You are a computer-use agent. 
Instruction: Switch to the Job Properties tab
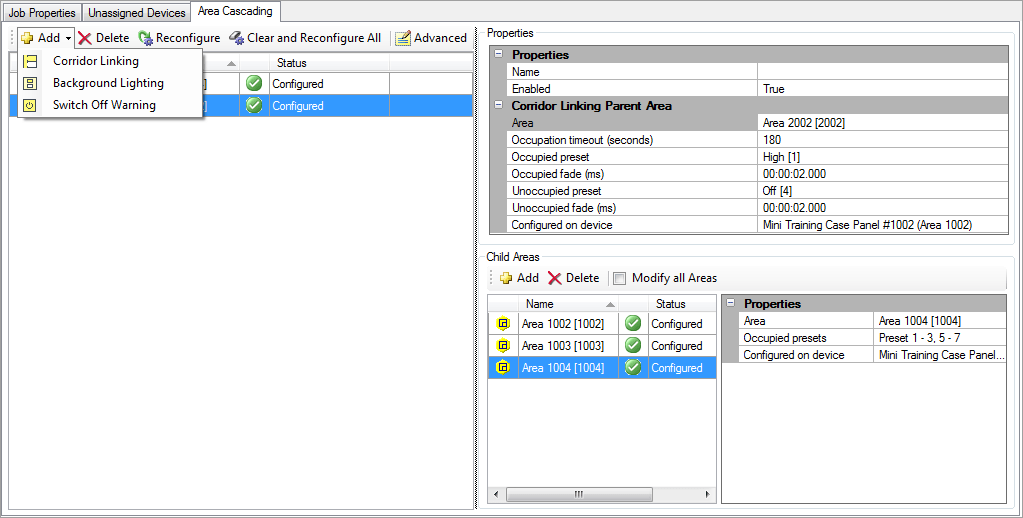(x=42, y=12)
